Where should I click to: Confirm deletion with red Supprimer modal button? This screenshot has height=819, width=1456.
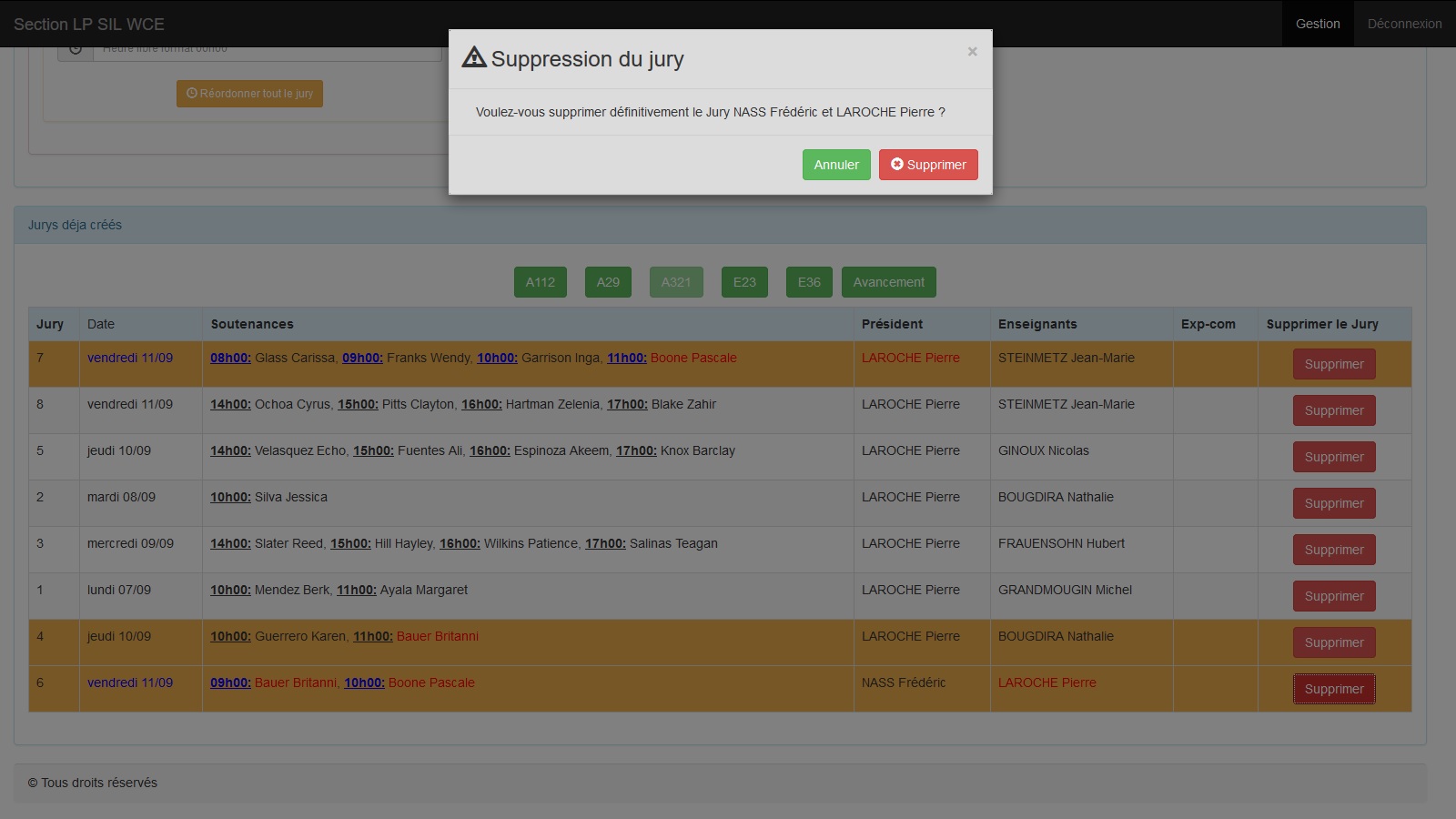(928, 165)
